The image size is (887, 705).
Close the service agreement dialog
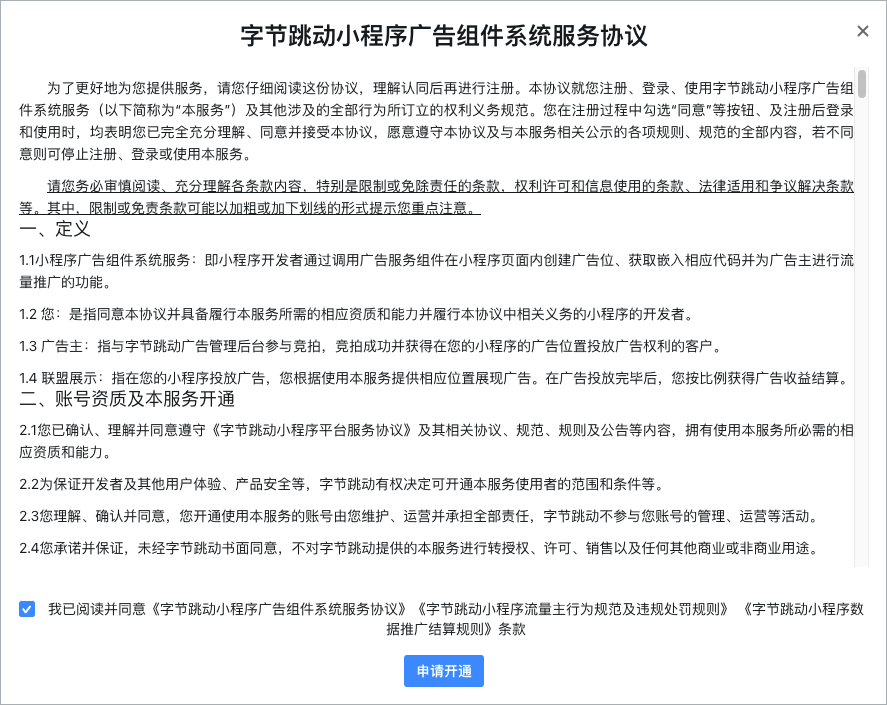coord(862,31)
